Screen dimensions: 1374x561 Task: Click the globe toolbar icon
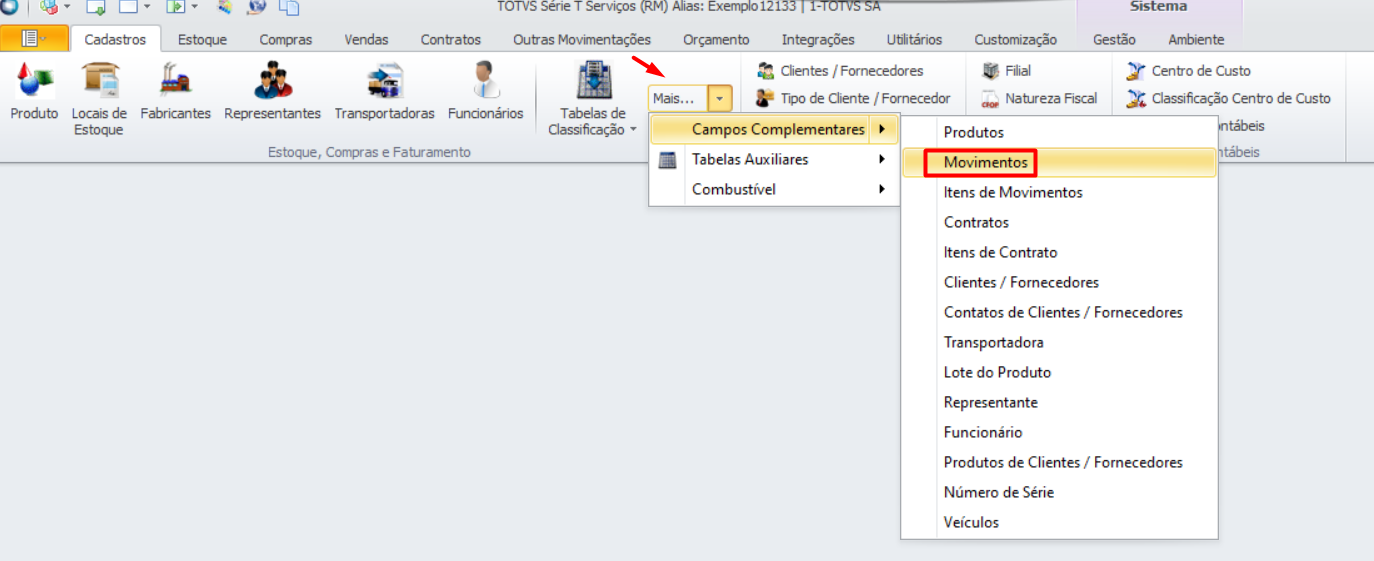[x=257, y=7]
